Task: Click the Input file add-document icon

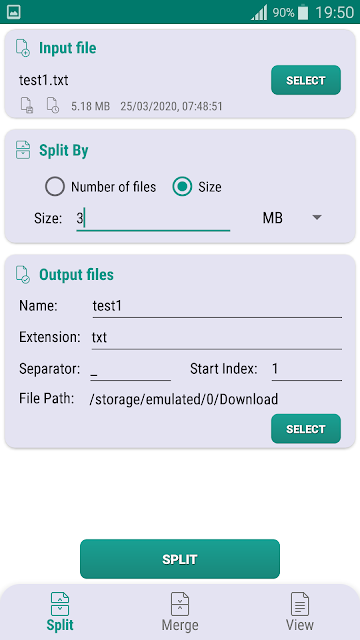Action: point(23,48)
